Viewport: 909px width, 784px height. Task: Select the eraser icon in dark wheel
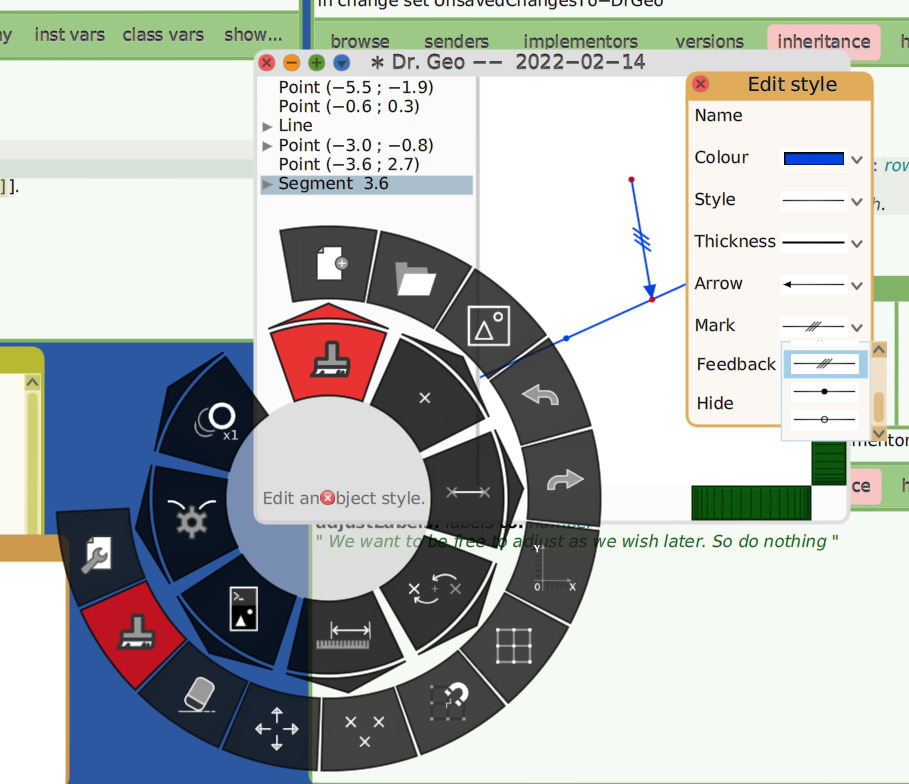click(198, 694)
